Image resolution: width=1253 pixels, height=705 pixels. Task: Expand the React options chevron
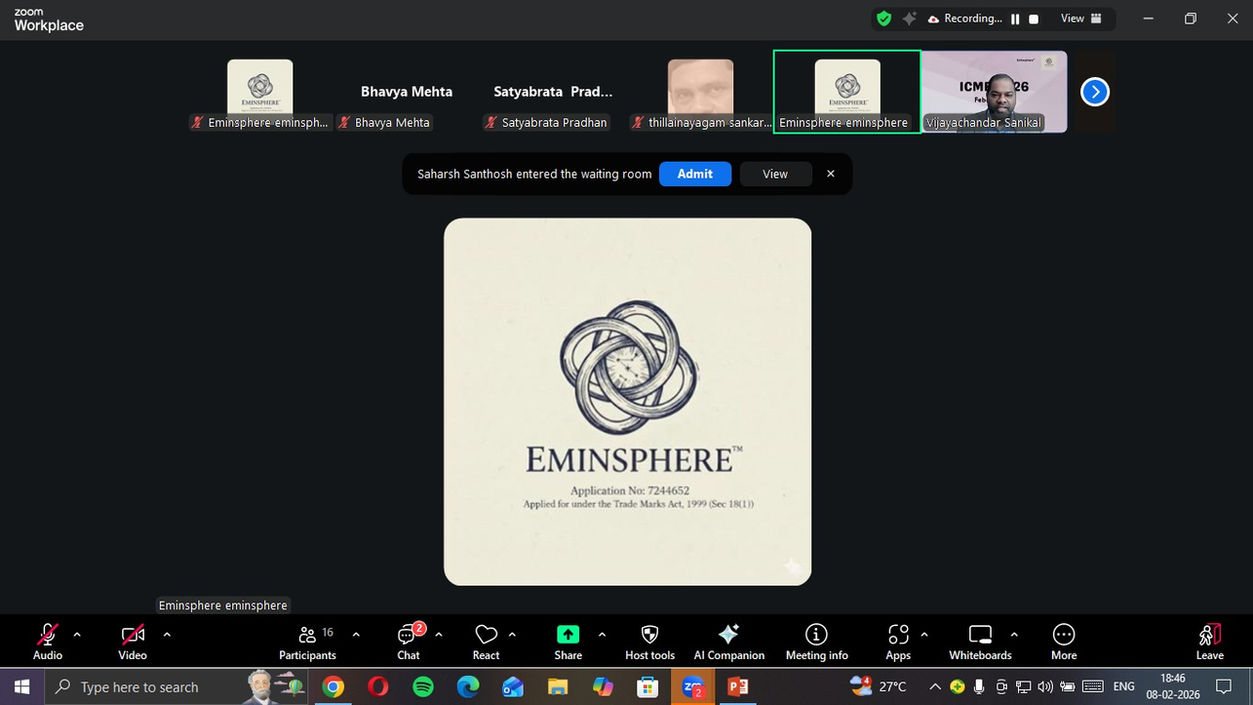[512, 634]
